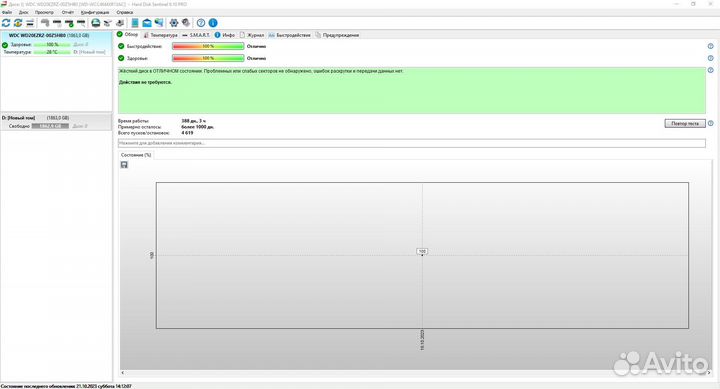The image size is (720, 389).
Task: Select the D: [Новый том] volume entry
Action: click(x=56, y=122)
